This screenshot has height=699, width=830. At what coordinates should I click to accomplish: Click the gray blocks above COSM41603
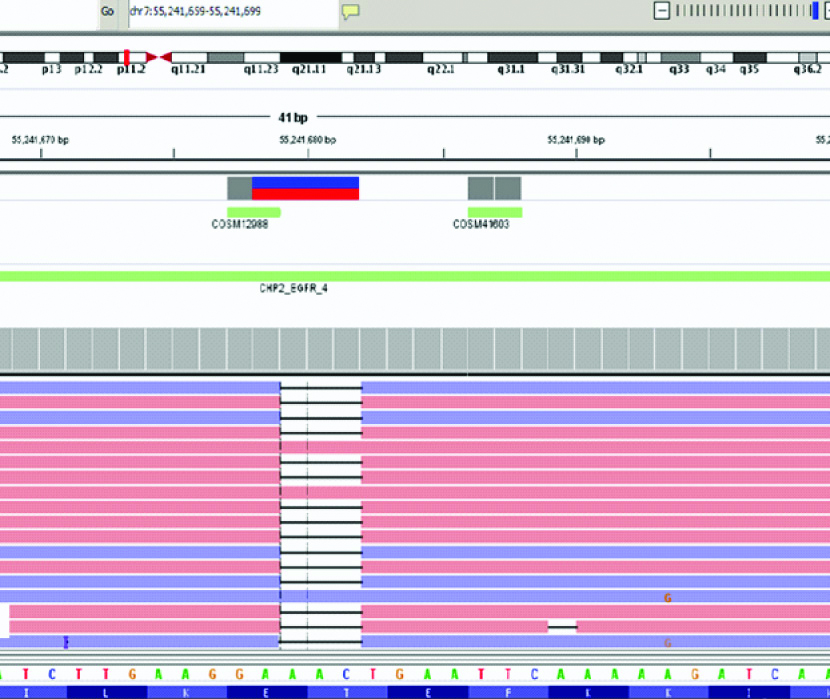tap(494, 188)
